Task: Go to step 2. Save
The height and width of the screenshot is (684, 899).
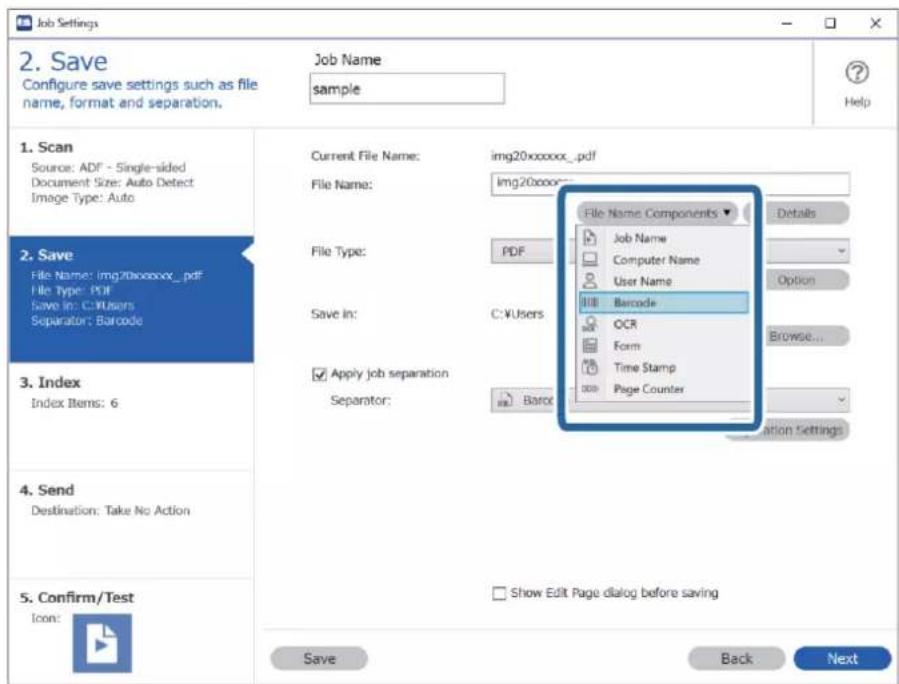Action: pyautogui.click(x=131, y=299)
